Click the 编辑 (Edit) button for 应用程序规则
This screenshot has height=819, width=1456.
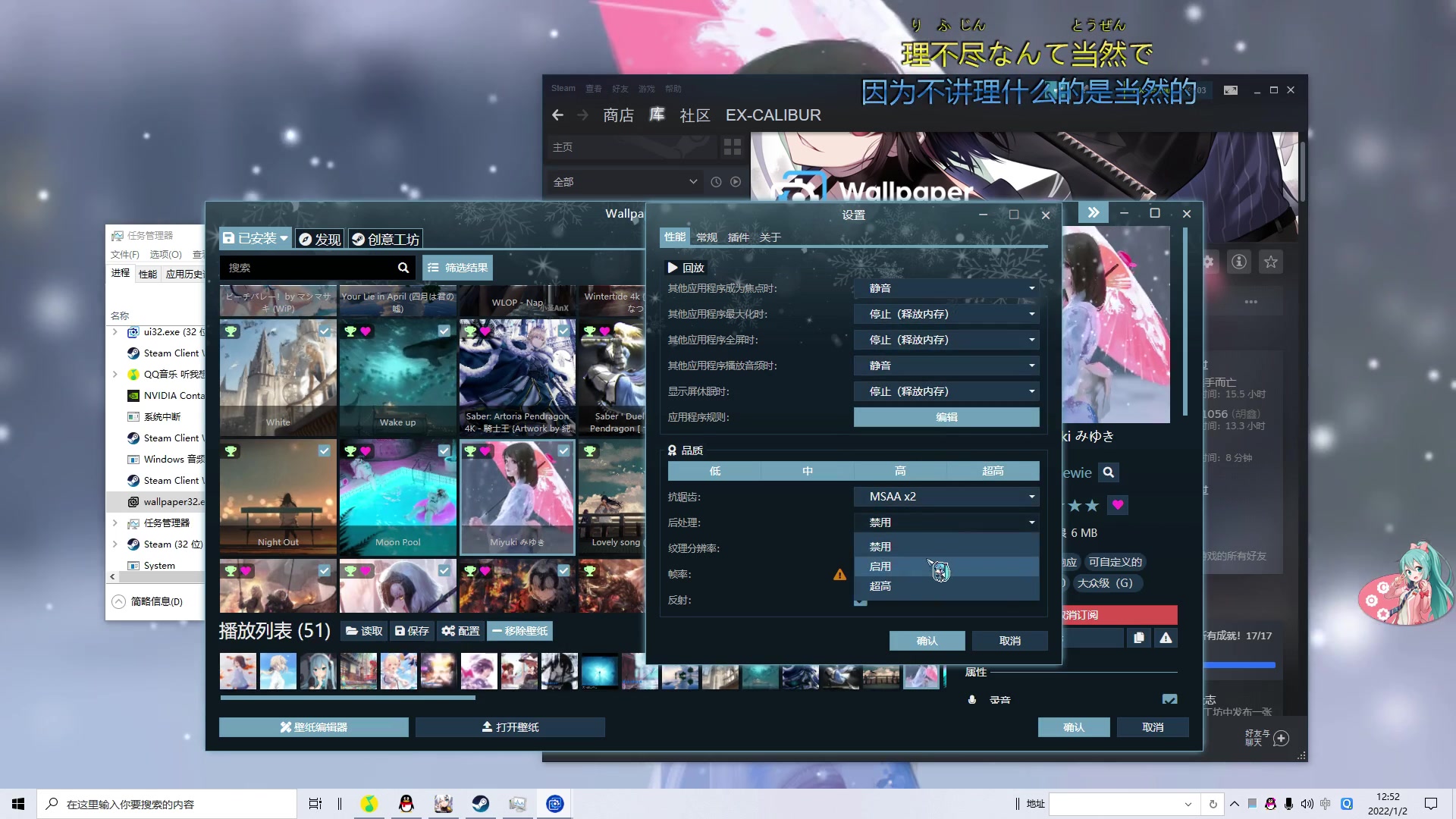pyautogui.click(x=946, y=417)
